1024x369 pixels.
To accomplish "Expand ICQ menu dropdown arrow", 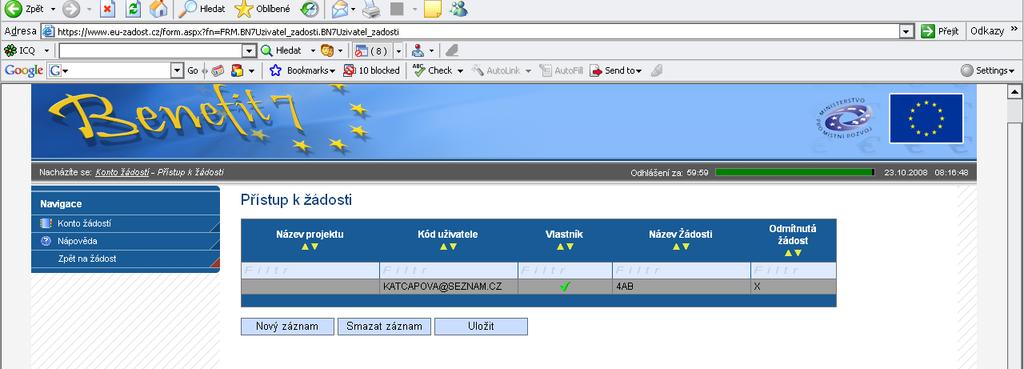I will coord(46,50).
